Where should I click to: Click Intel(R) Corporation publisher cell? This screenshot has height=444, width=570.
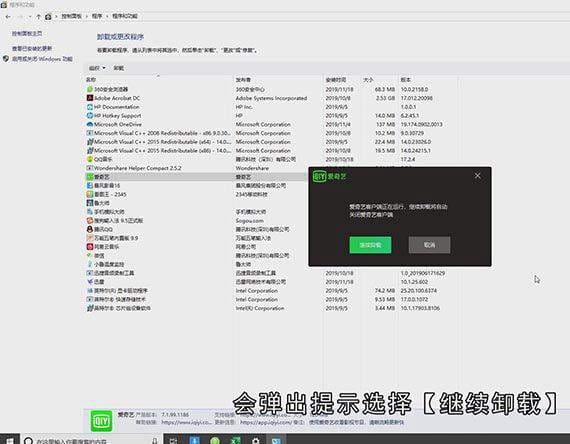260,308
